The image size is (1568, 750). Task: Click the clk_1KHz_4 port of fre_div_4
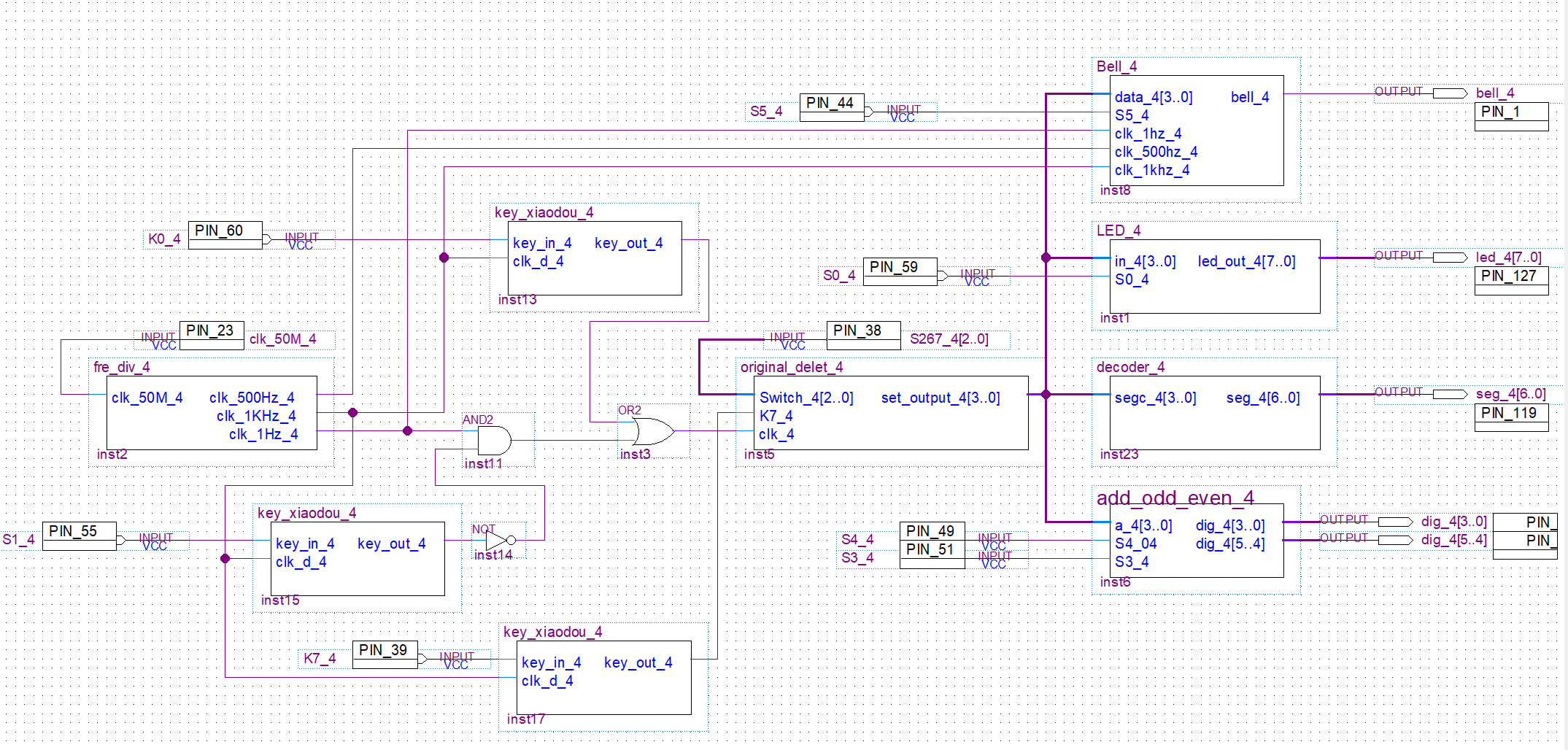[x=256, y=416]
